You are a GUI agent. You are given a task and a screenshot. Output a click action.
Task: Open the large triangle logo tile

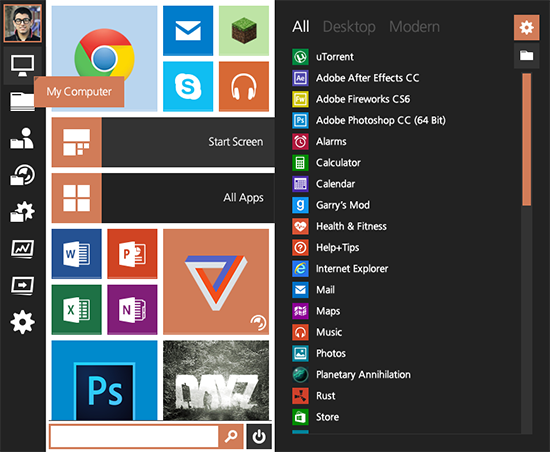(x=216, y=282)
